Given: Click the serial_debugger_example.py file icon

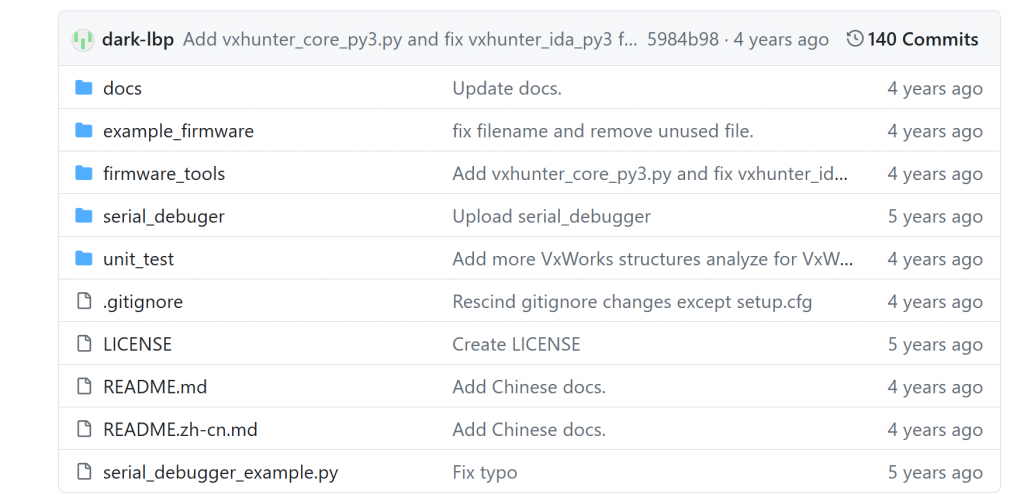Looking at the screenshot, I should [x=84, y=472].
